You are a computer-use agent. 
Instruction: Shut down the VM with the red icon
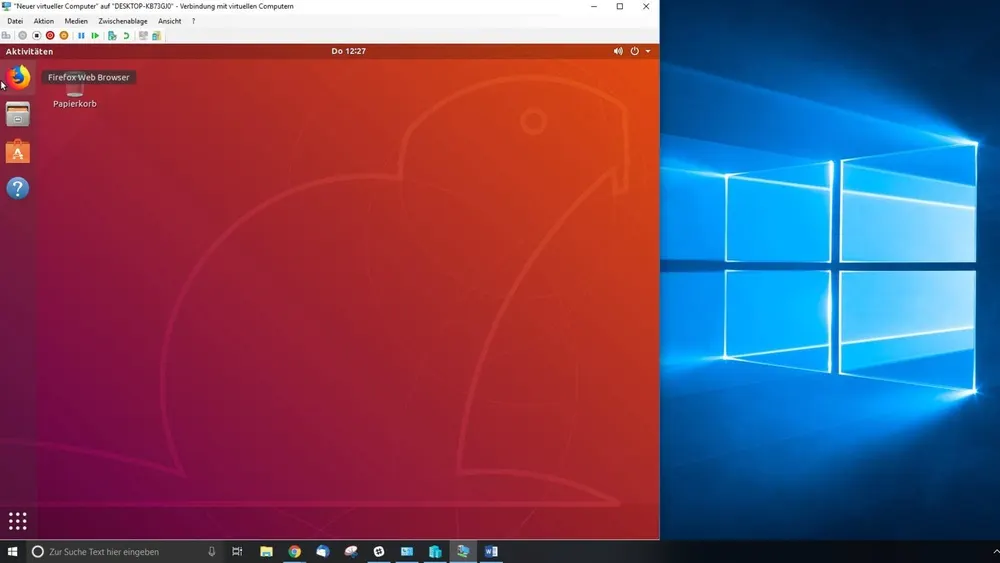tap(50, 36)
